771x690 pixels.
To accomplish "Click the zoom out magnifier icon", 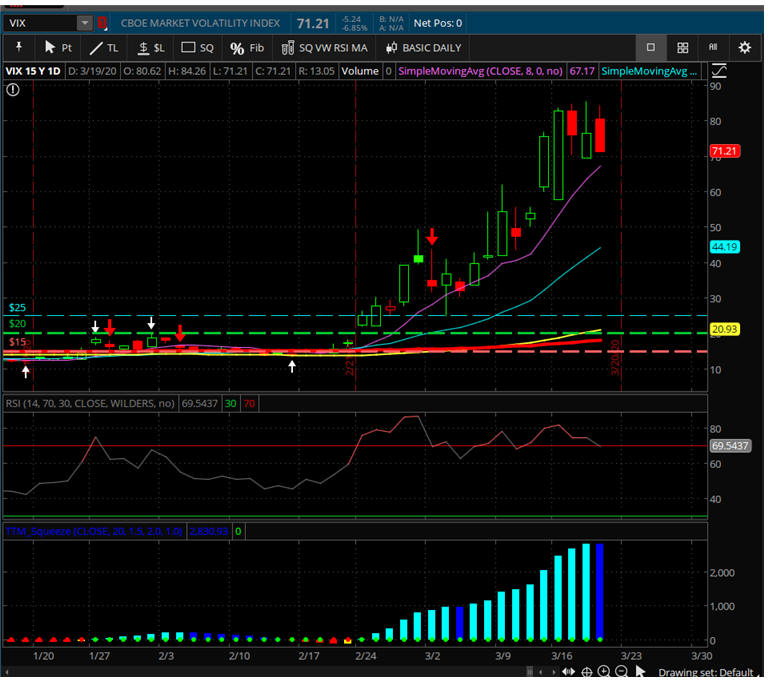I will 622,672.
